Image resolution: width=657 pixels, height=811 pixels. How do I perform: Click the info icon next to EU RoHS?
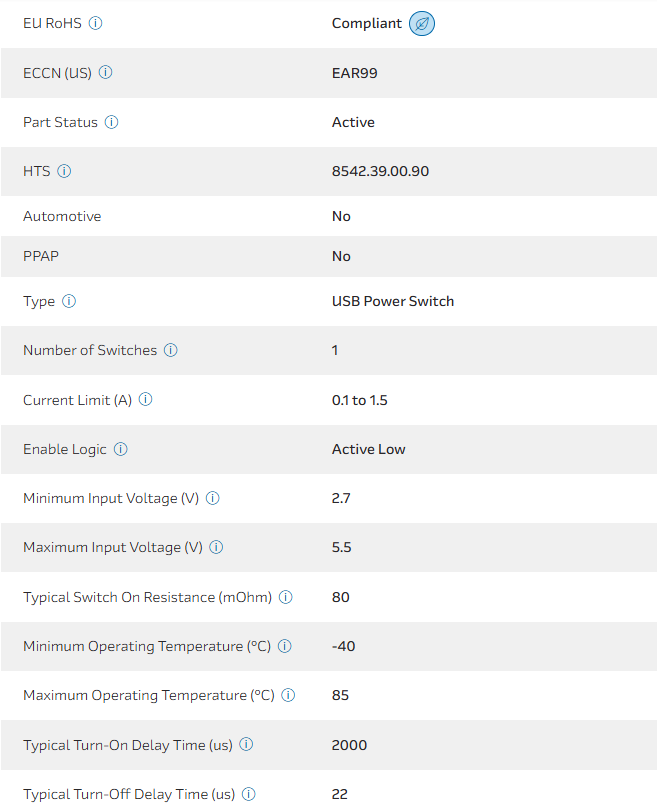tap(95, 23)
